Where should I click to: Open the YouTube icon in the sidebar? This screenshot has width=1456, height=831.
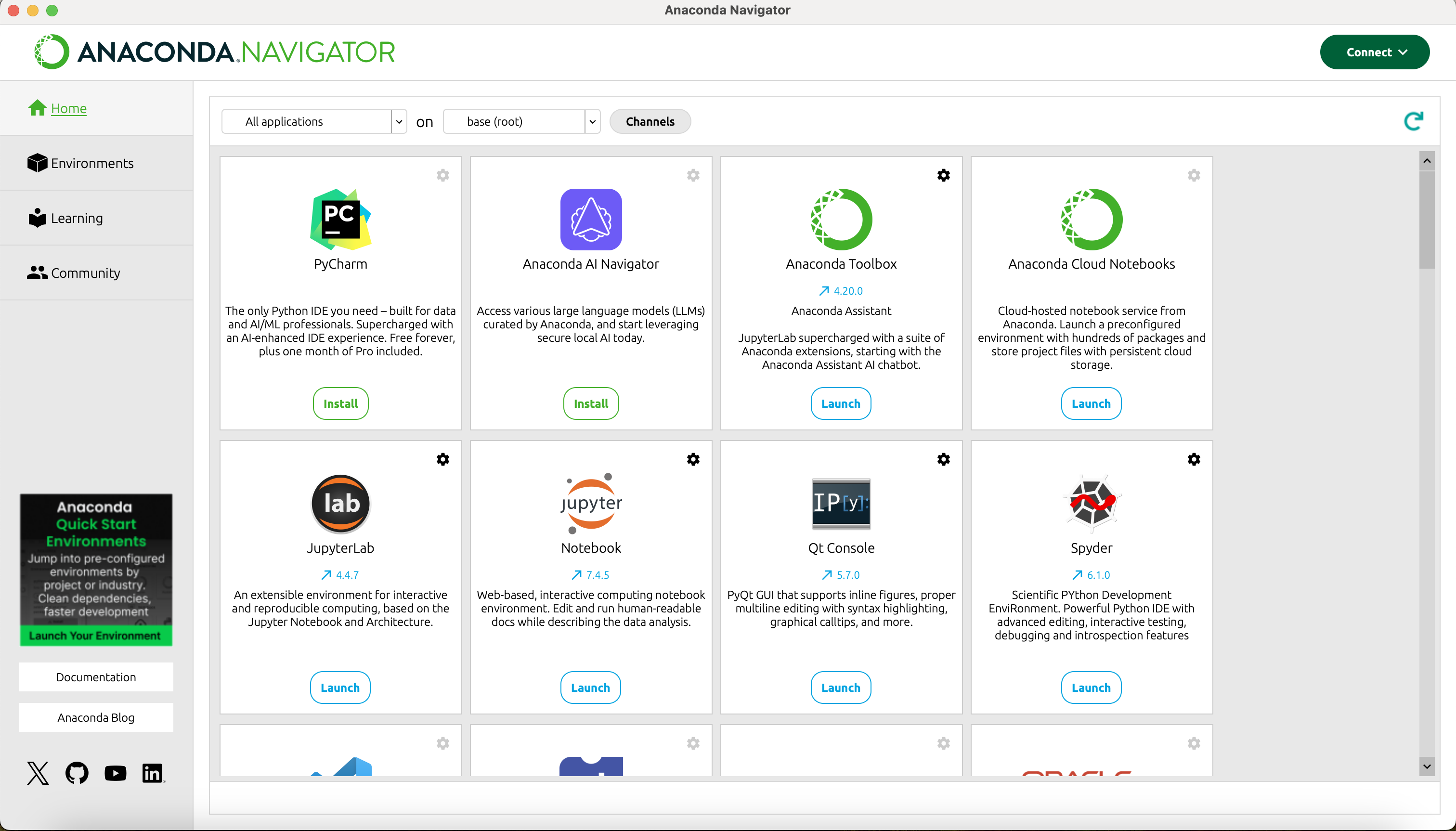[x=115, y=773]
